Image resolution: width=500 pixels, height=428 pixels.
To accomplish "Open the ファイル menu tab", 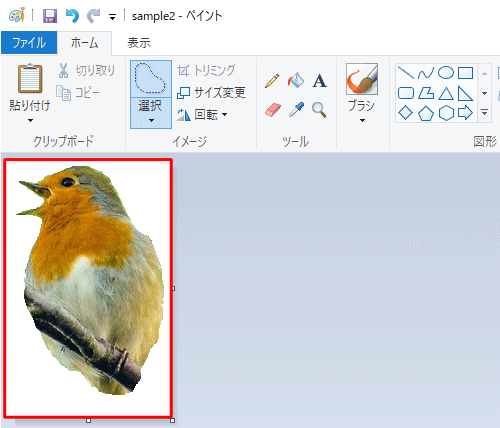I will pyautogui.click(x=29, y=43).
